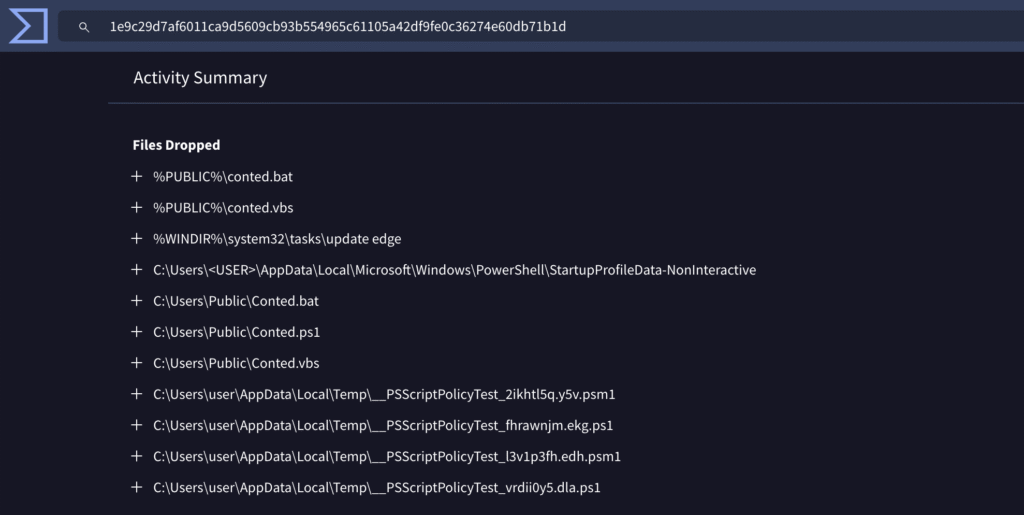Expand the fhrawnjm.ekg.ps1 dropped file row
1024x515 pixels.
click(x=137, y=425)
